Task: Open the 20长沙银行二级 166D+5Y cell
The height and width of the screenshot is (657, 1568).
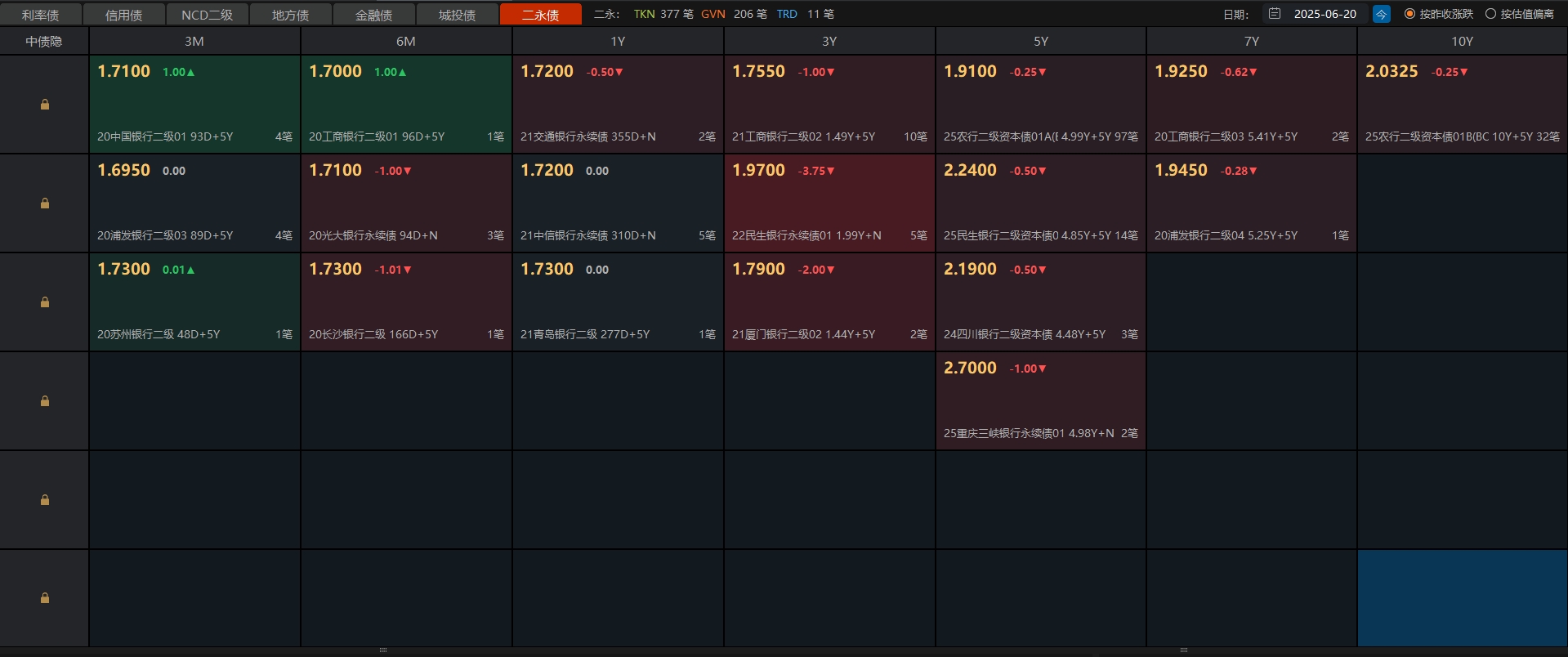Action: 406,302
